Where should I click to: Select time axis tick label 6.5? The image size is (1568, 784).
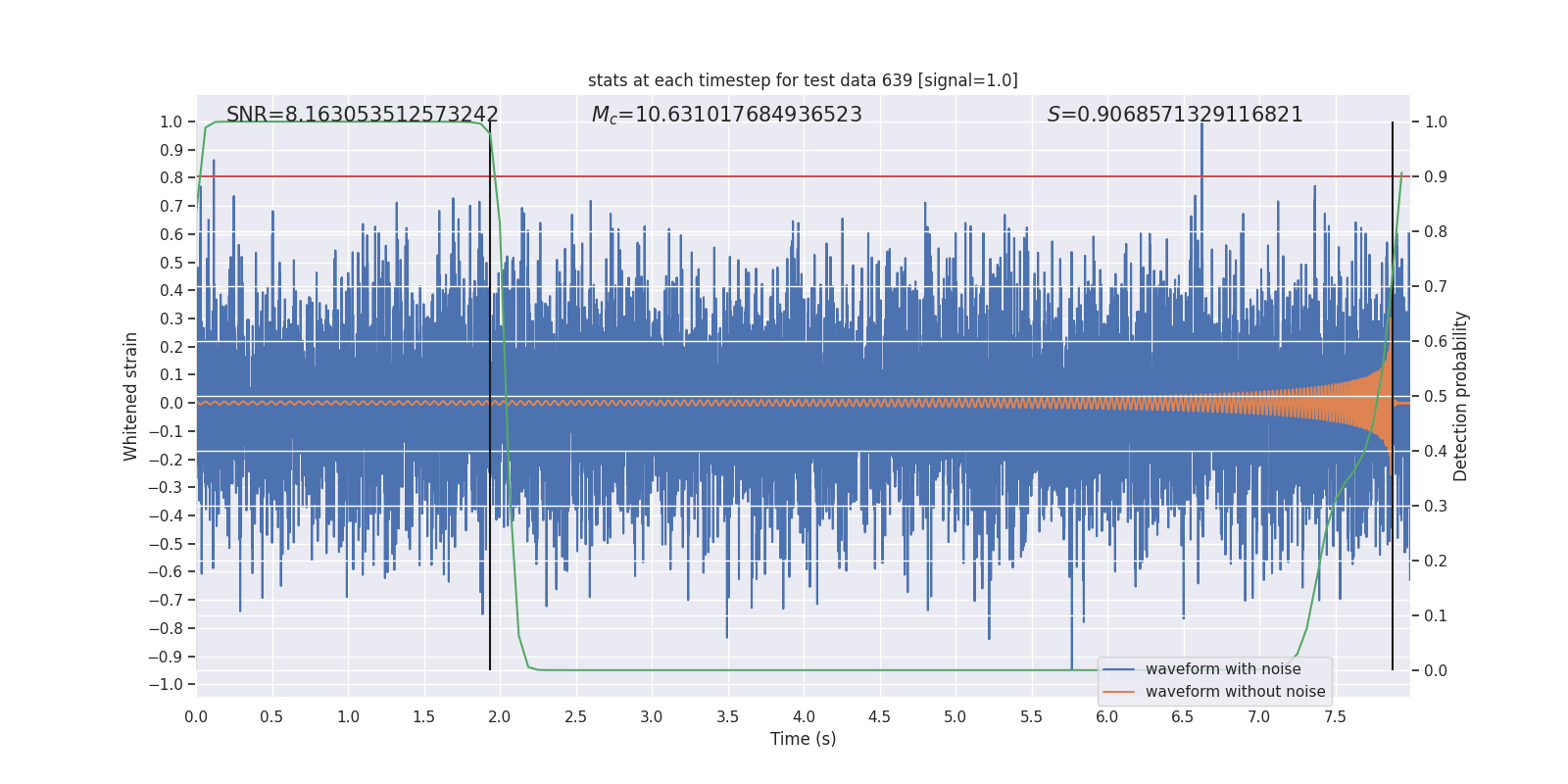click(1183, 717)
